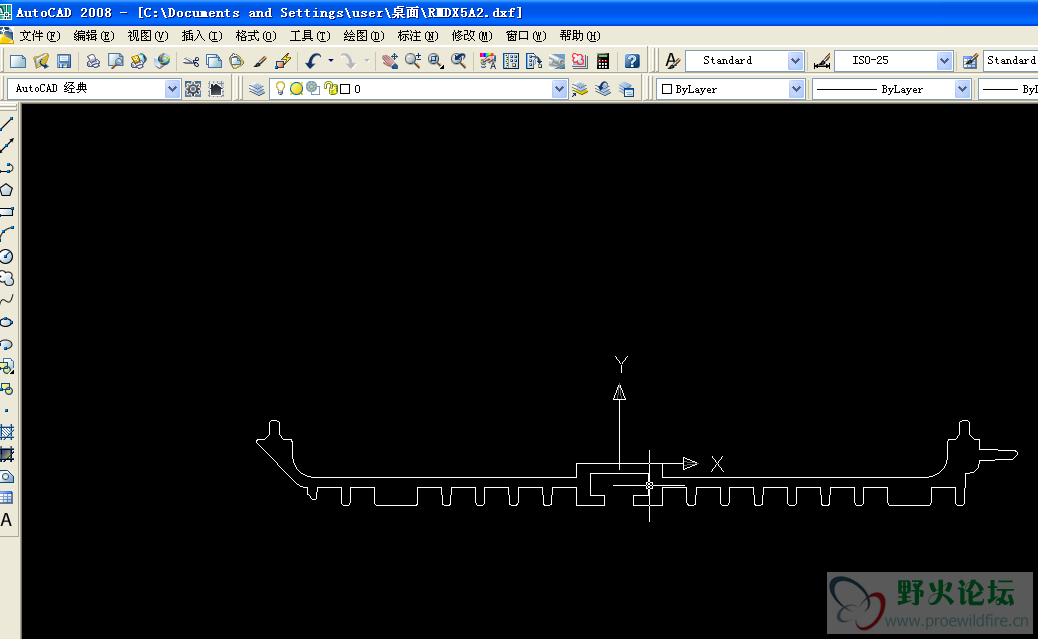This screenshot has height=639, width=1038.
Task: Open the 格式(O) menu
Action: 256,36
